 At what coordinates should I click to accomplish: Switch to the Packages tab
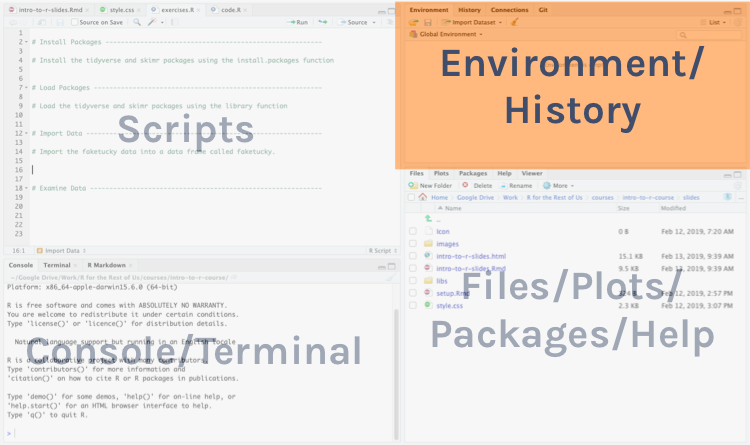tap(473, 174)
